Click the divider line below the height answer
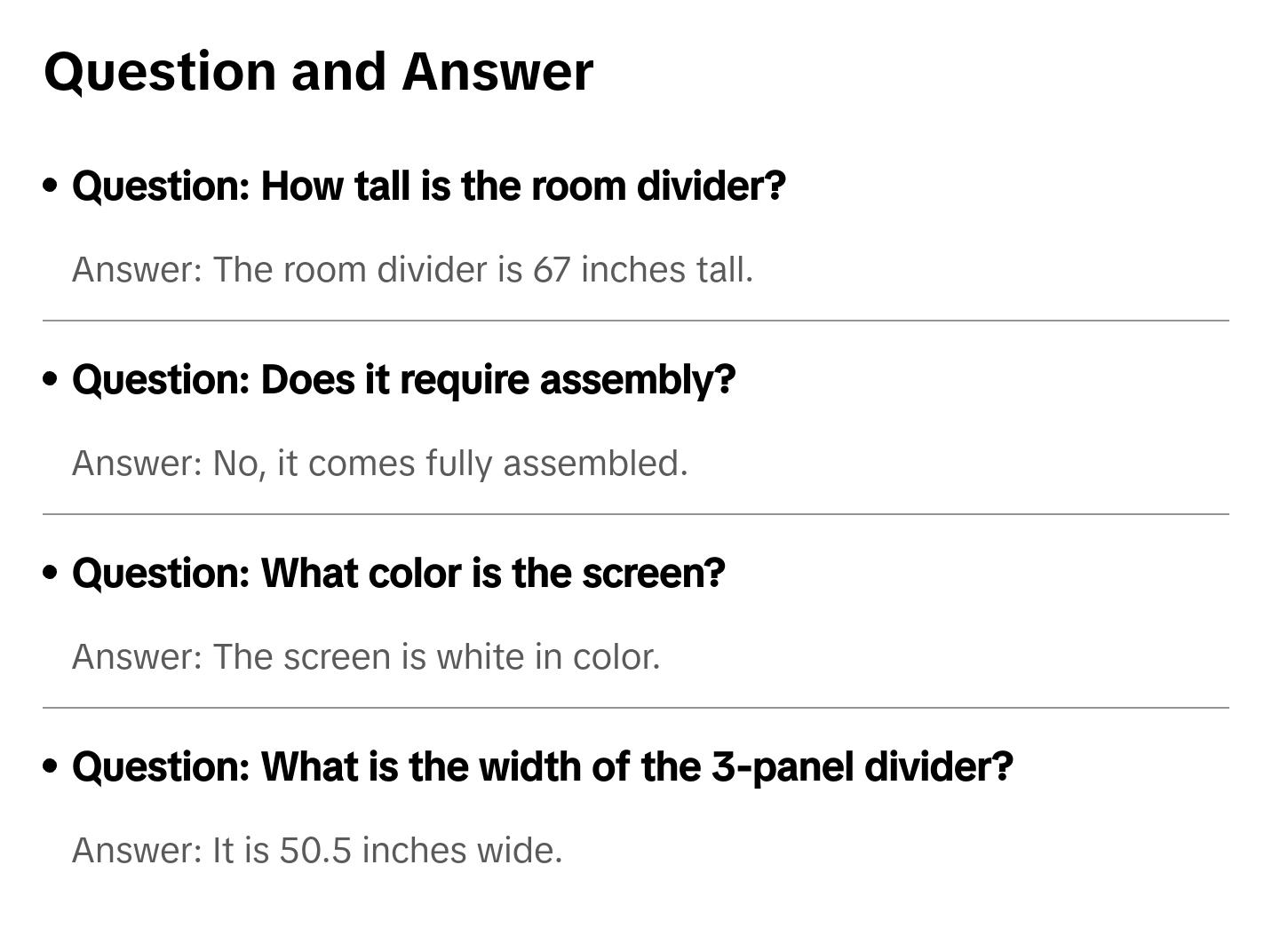The width and height of the screenshot is (1272, 952). [636, 321]
